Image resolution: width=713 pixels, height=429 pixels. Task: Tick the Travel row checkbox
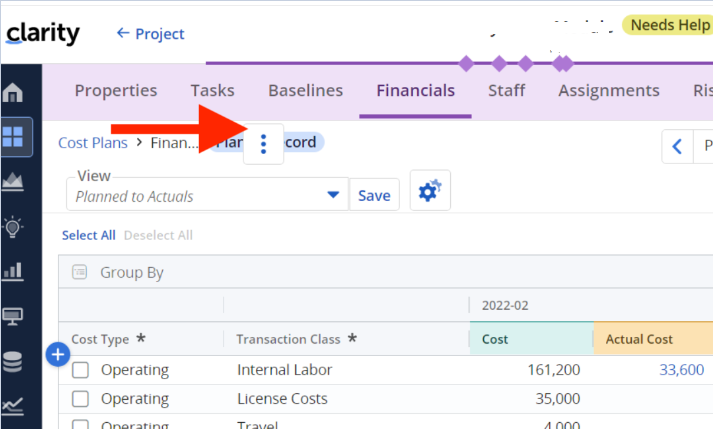[81, 425]
